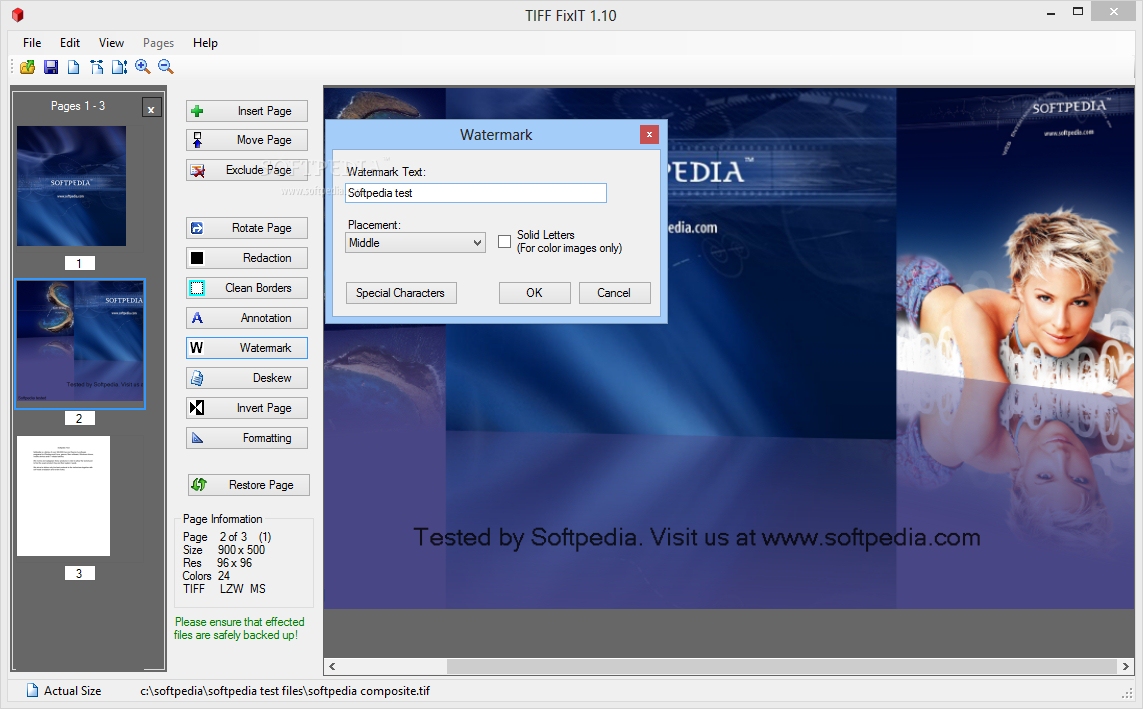The height and width of the screenshot is (709, 1143).
Task: Click the 'Pages 1 - 3' panel header
Action: (x=78, y=106)
